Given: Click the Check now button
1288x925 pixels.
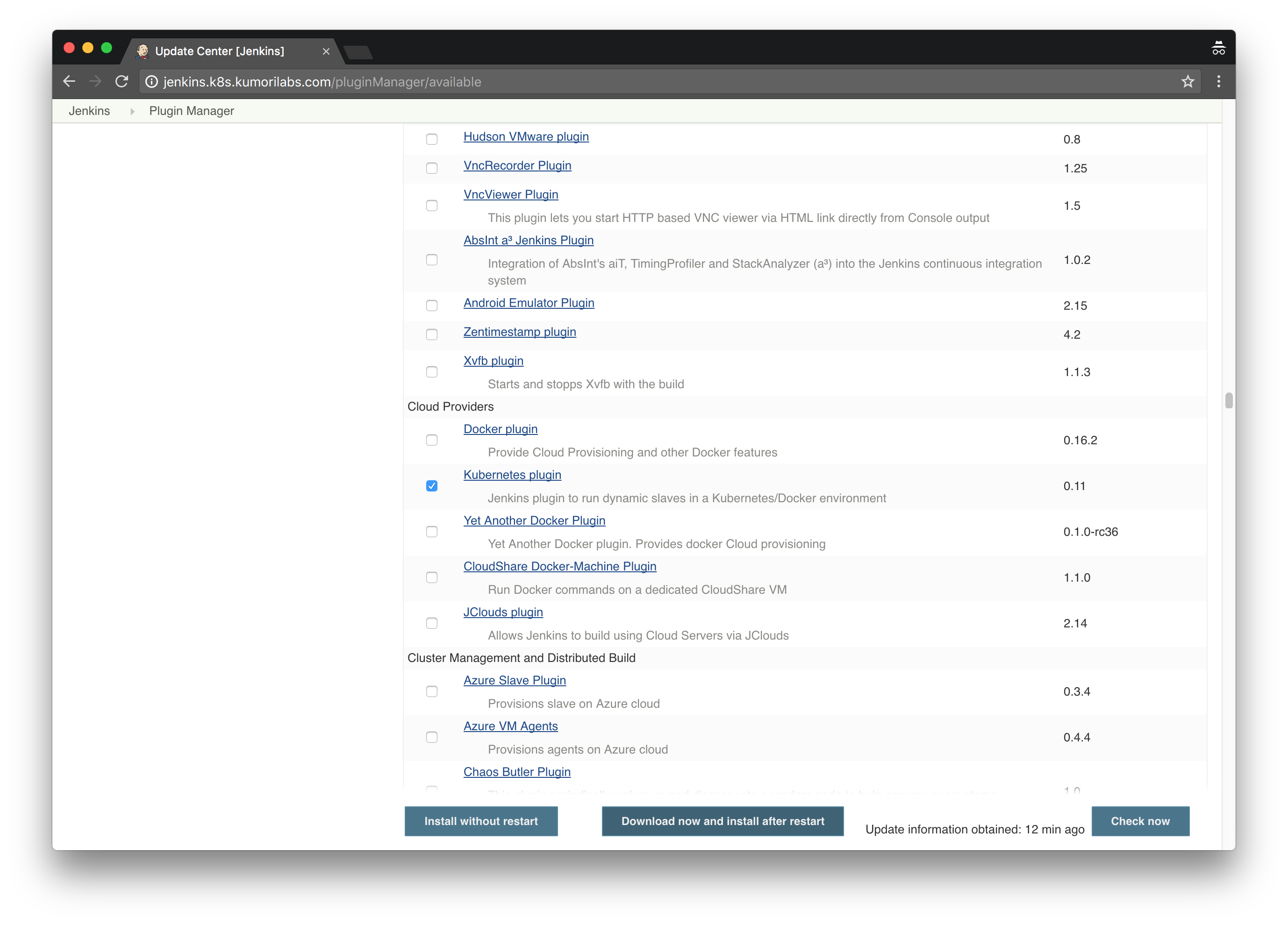Looking at the screenshot, I should pyautogui.click(x=1140, y=821).
